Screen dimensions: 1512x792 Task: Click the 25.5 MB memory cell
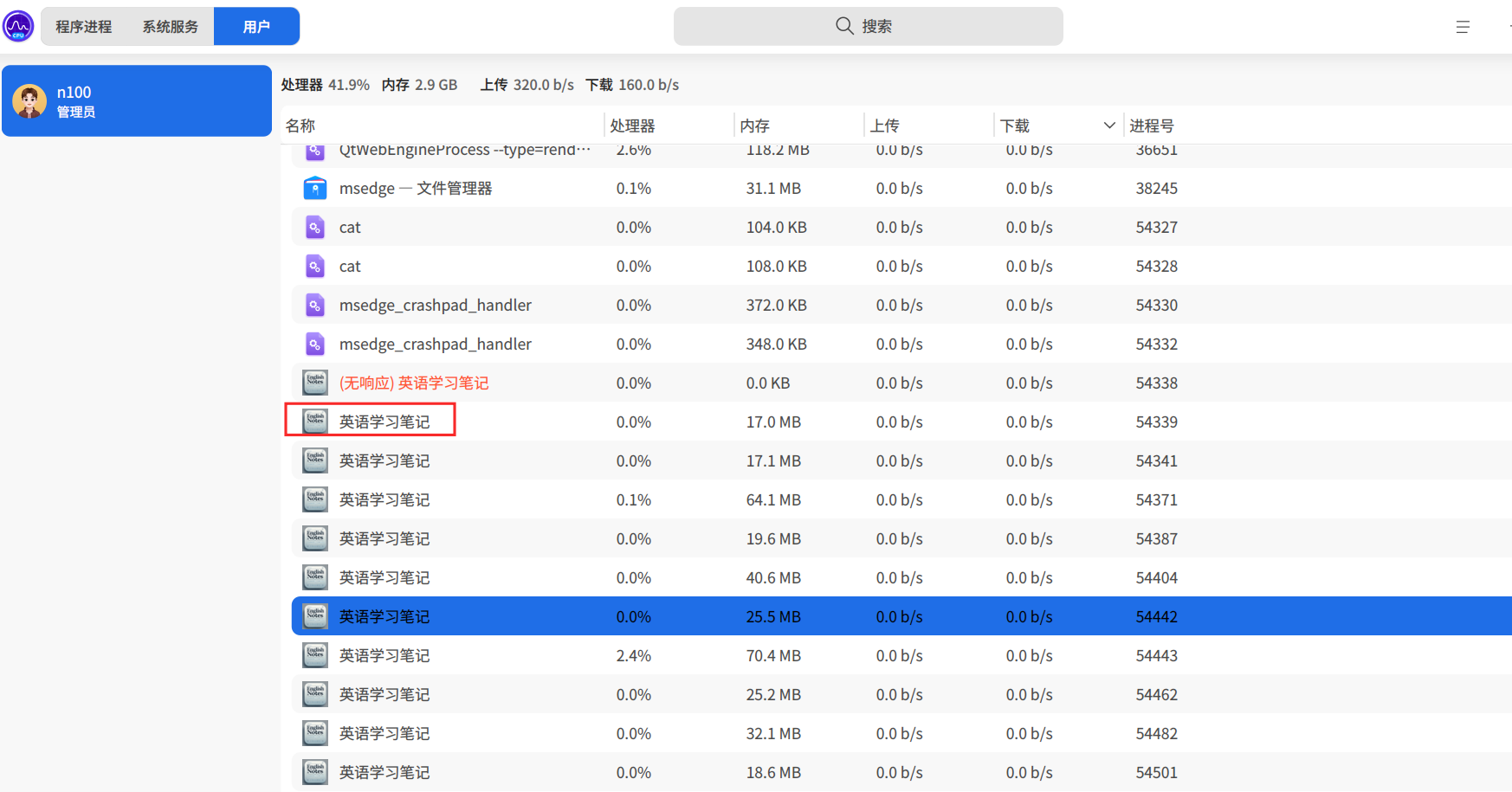pos(773,616)
